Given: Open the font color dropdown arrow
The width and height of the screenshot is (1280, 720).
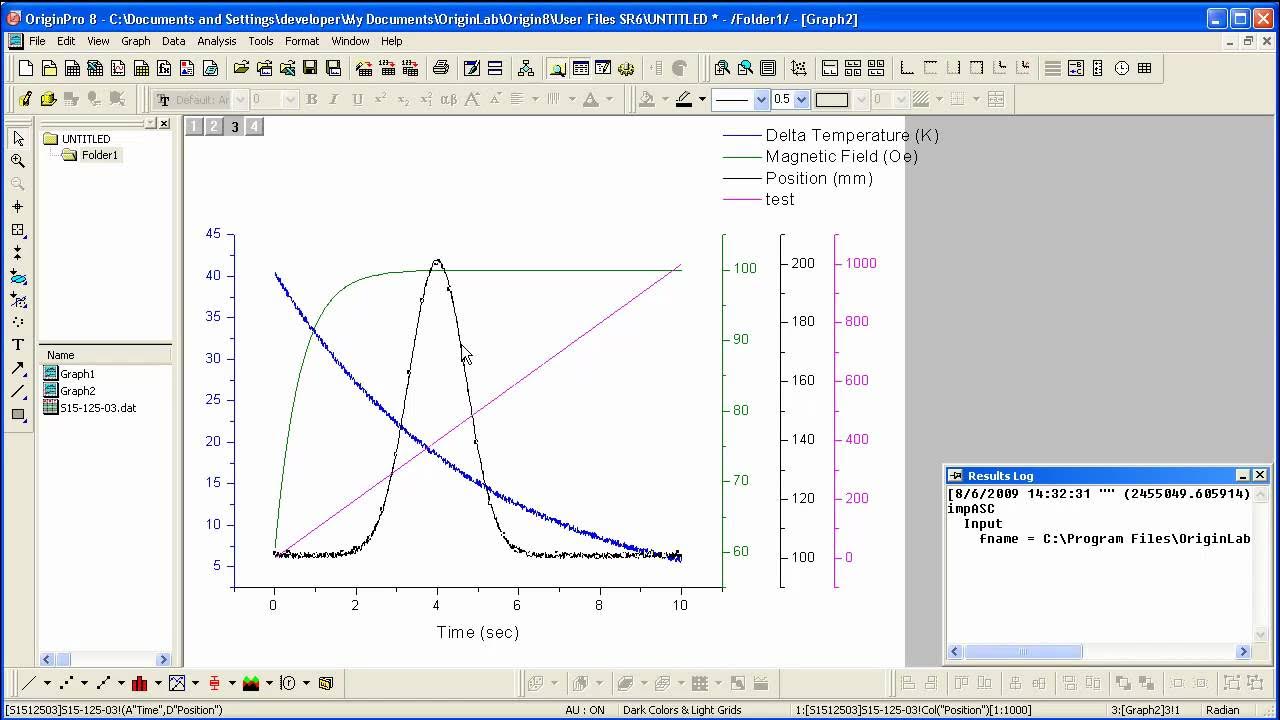Looking at the screenshot, I should pyautogui.click(x=609, y=99).
